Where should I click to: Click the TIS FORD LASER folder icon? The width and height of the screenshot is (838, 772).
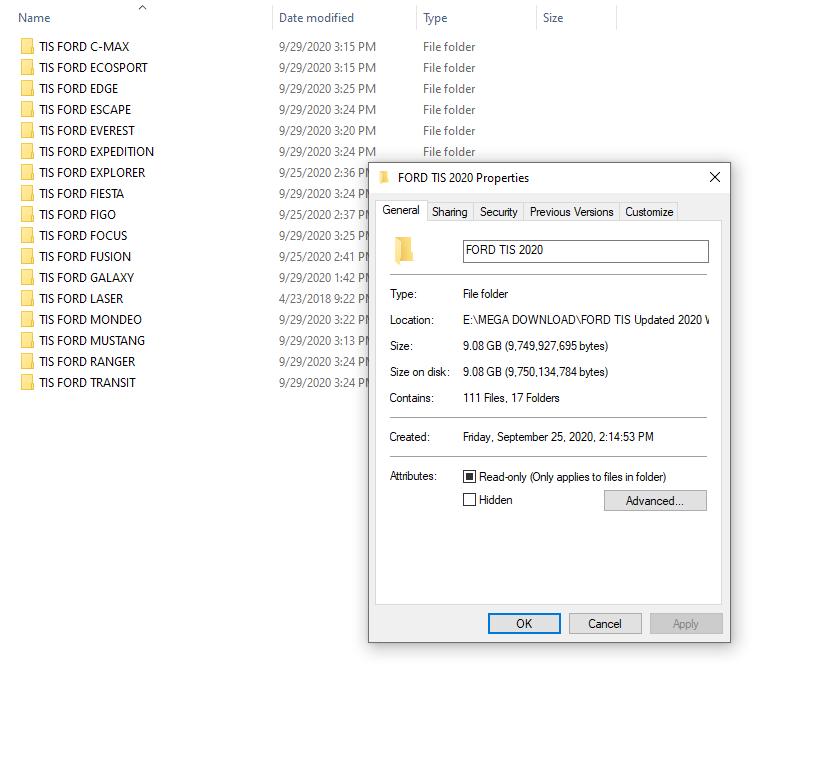pos(27,299)
